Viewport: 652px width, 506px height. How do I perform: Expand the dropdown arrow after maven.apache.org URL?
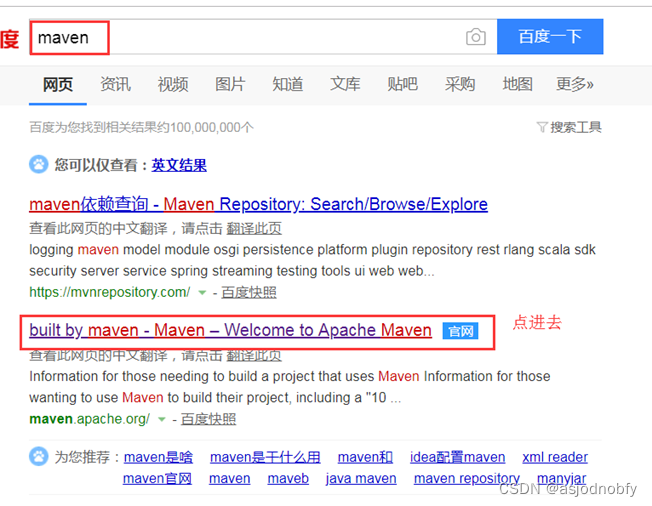162,420
